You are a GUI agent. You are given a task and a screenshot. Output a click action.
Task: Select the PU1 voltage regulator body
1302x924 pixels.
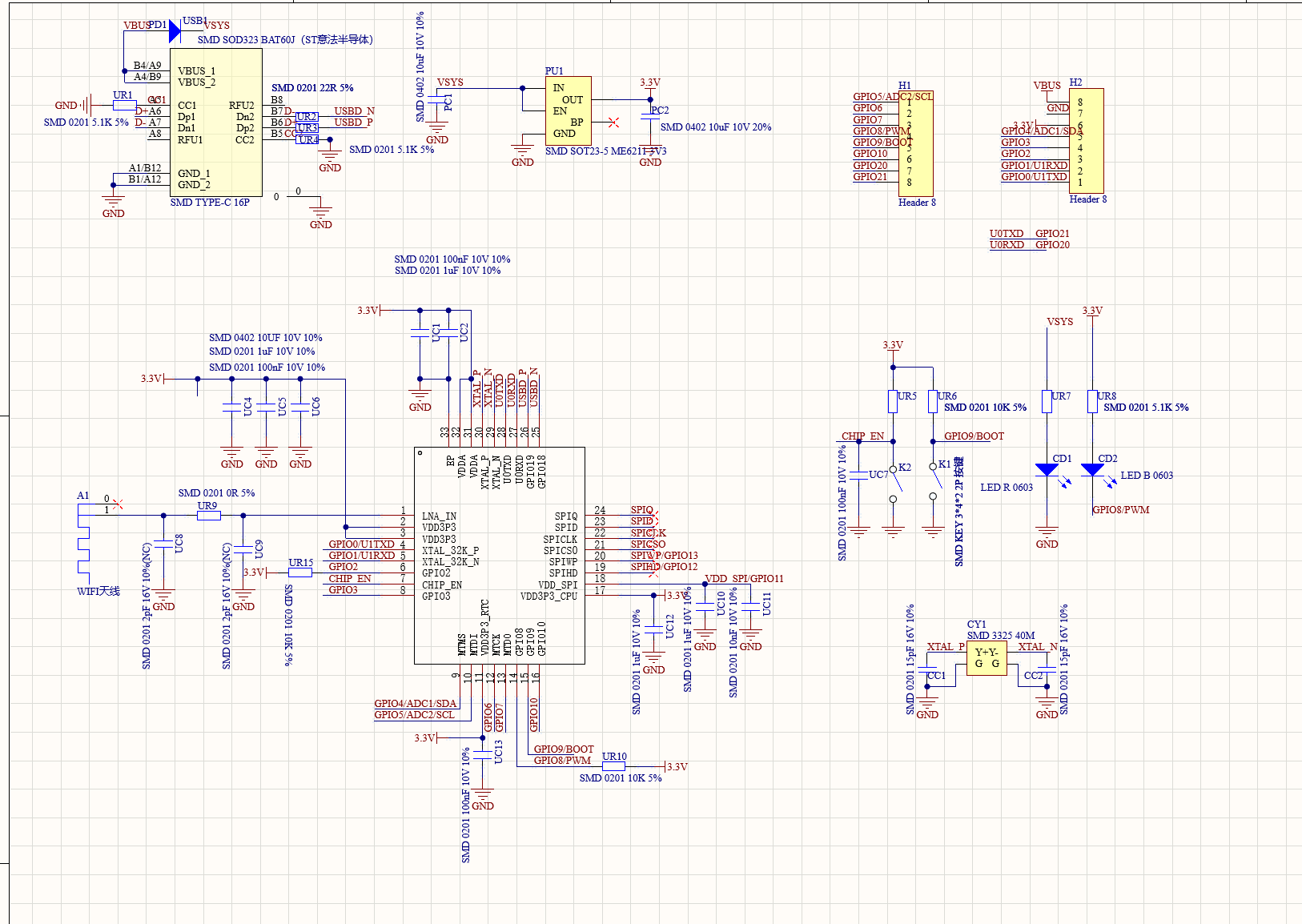(x=569, y=110)
